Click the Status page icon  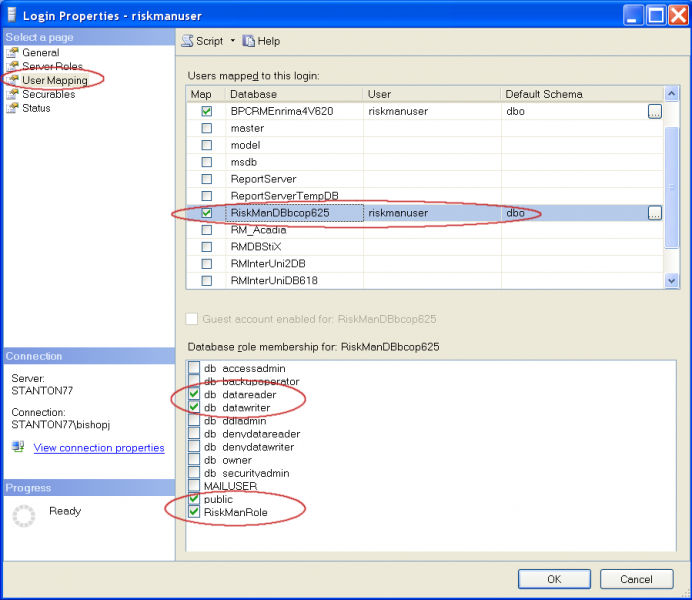[12, 108]
